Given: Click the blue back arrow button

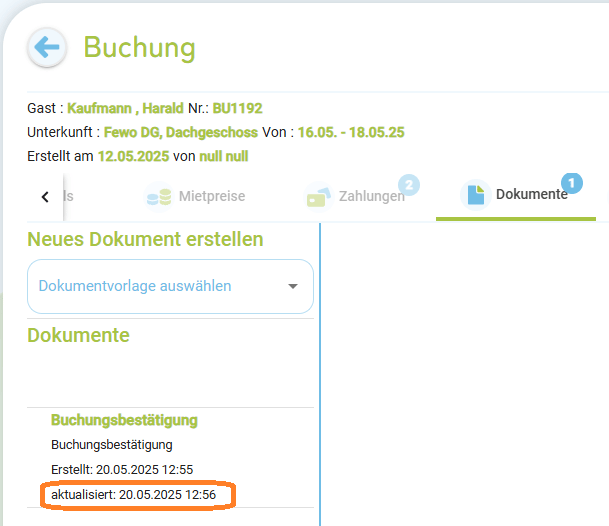Looking at the screenshot, I should click(47, 47).
